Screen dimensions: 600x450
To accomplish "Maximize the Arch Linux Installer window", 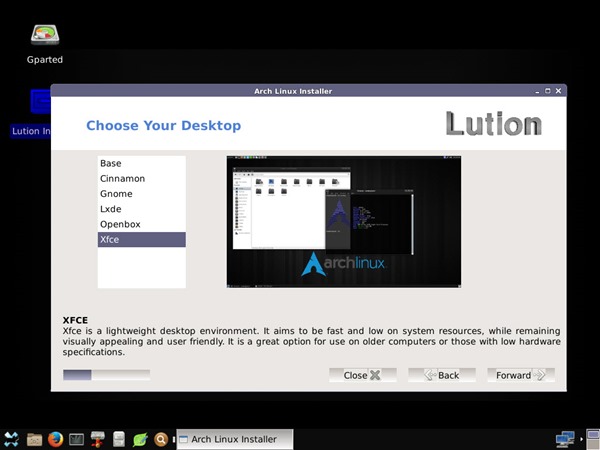I will [548, 91].
